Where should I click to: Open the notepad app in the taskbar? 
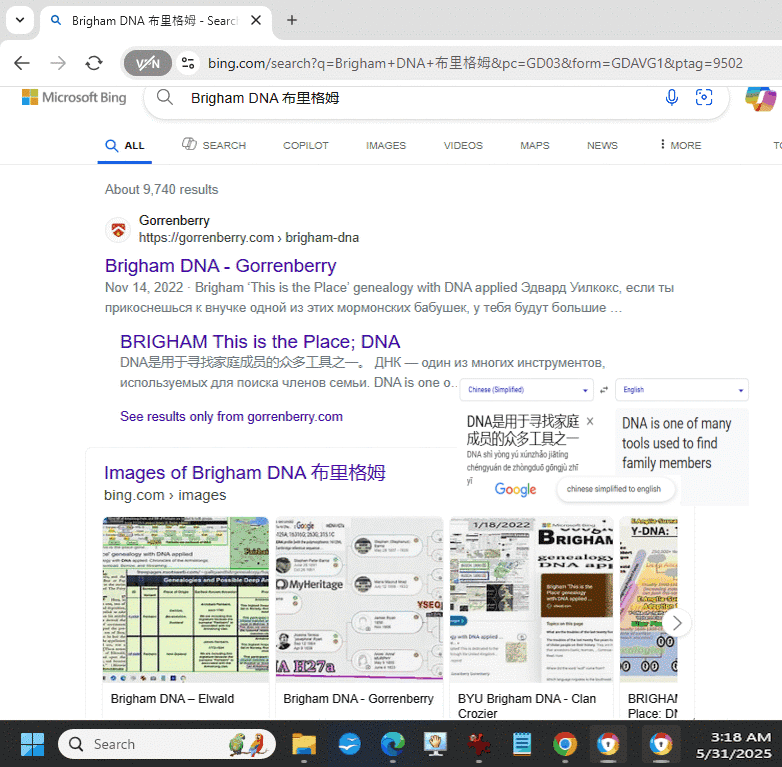(x=522, y=744)
